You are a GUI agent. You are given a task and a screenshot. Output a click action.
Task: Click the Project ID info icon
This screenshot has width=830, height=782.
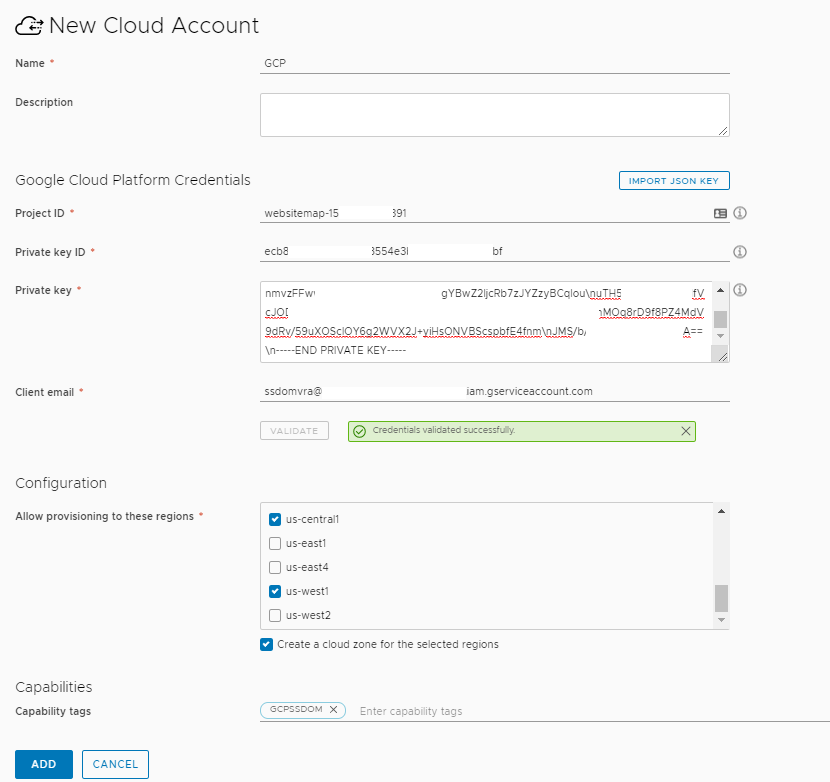(739, 213)
